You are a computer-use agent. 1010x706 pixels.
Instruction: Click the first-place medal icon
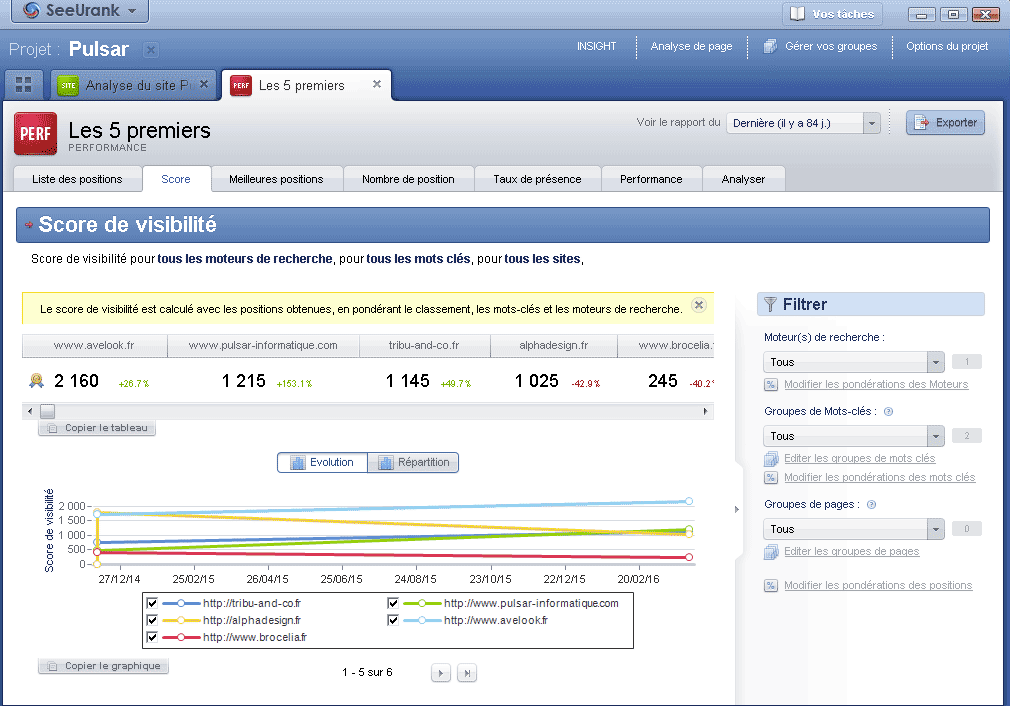click(37, 381)
